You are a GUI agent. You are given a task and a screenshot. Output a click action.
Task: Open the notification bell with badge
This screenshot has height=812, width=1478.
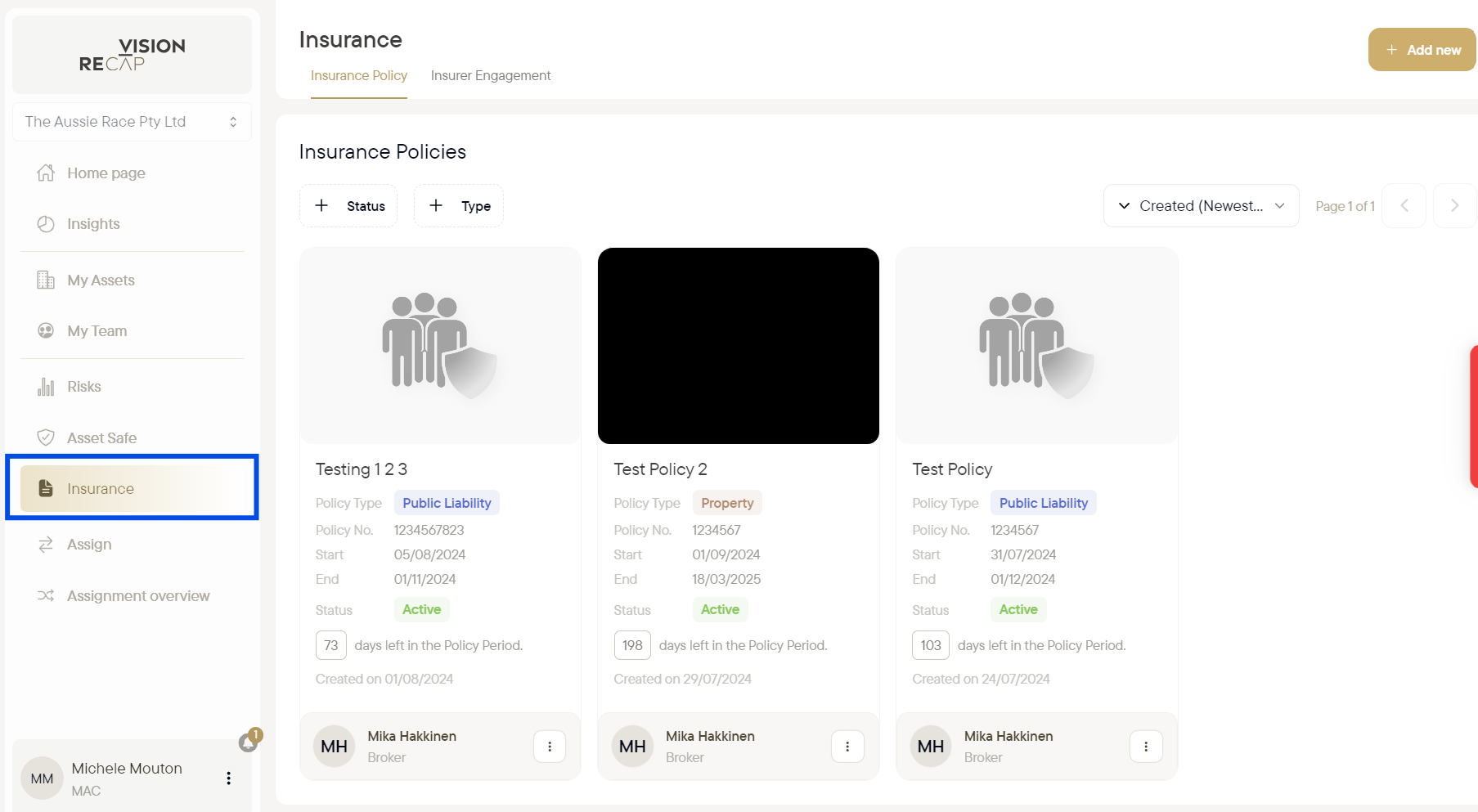(249, 741)
